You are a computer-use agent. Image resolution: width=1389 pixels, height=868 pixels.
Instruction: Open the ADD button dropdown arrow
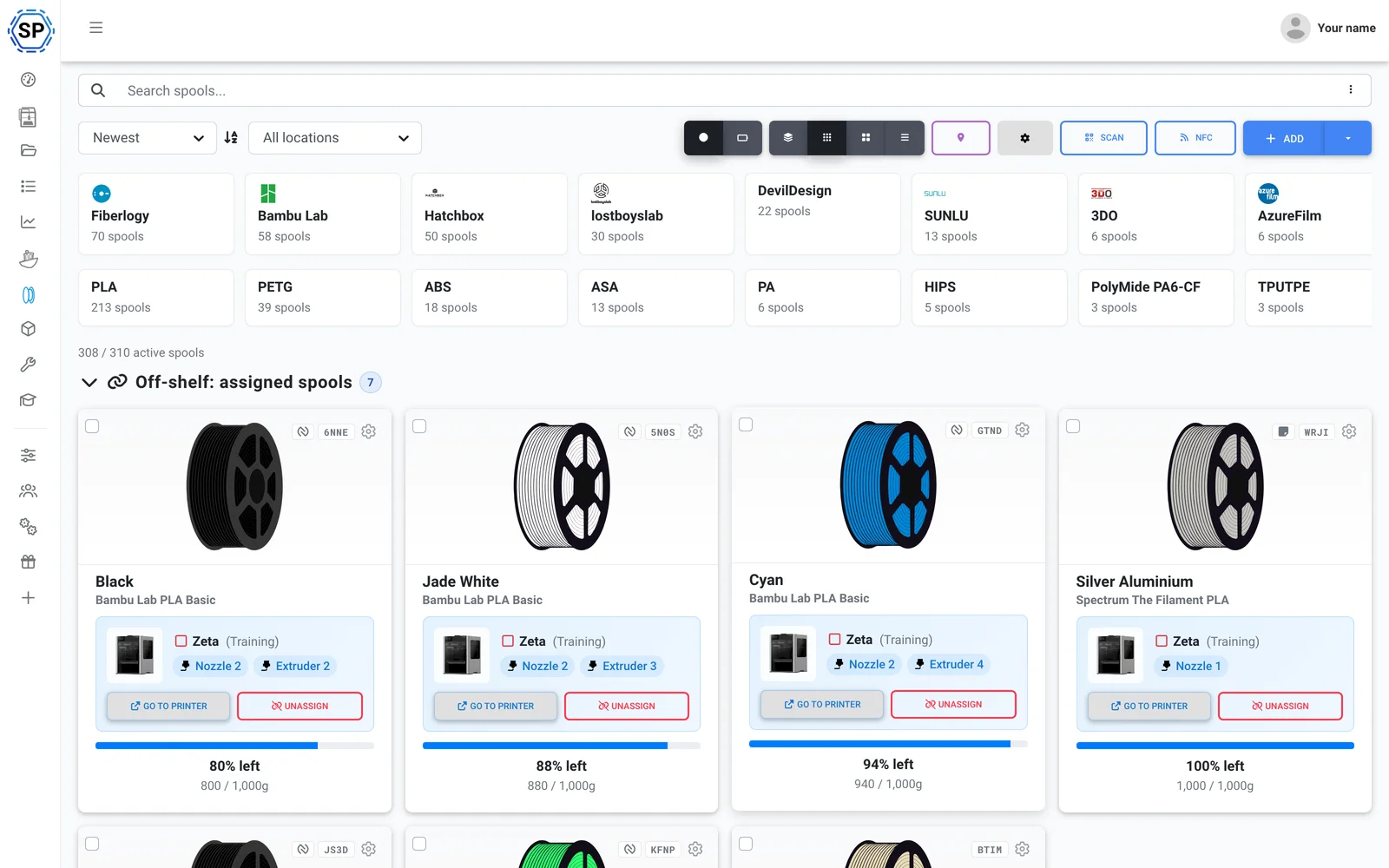click(x=1348, y=138)
